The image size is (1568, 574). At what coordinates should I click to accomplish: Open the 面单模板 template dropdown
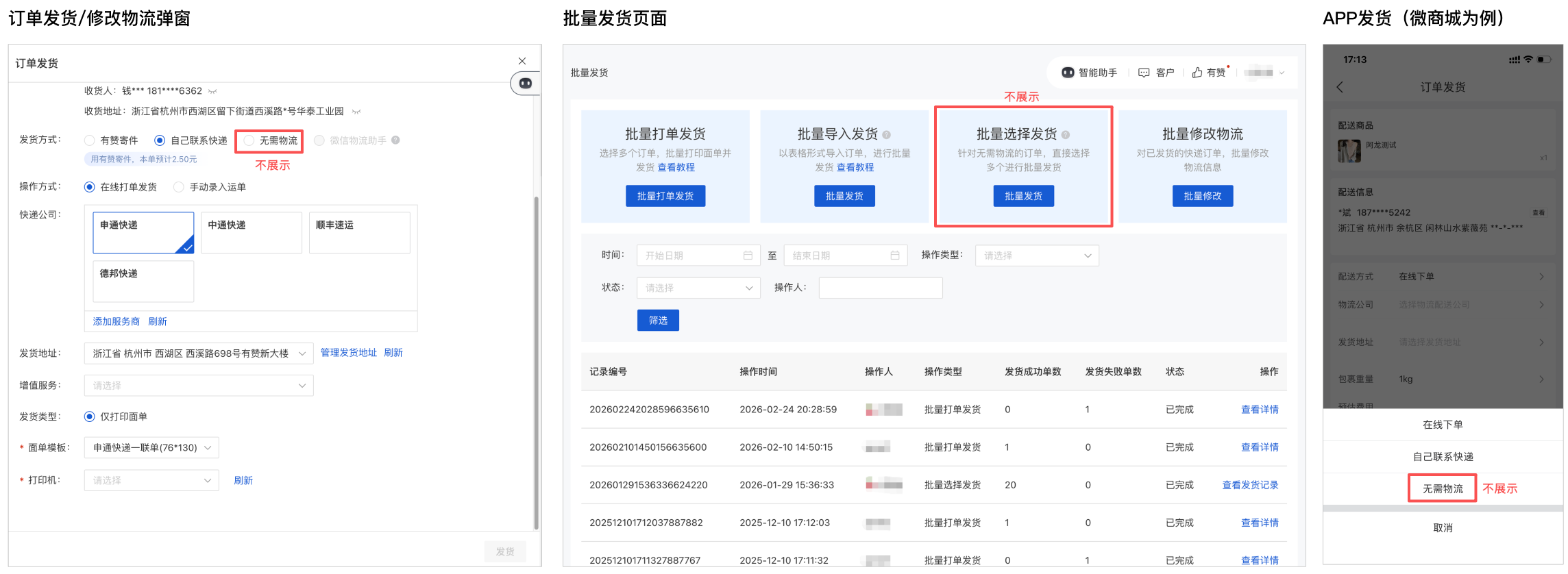[151, 448]
